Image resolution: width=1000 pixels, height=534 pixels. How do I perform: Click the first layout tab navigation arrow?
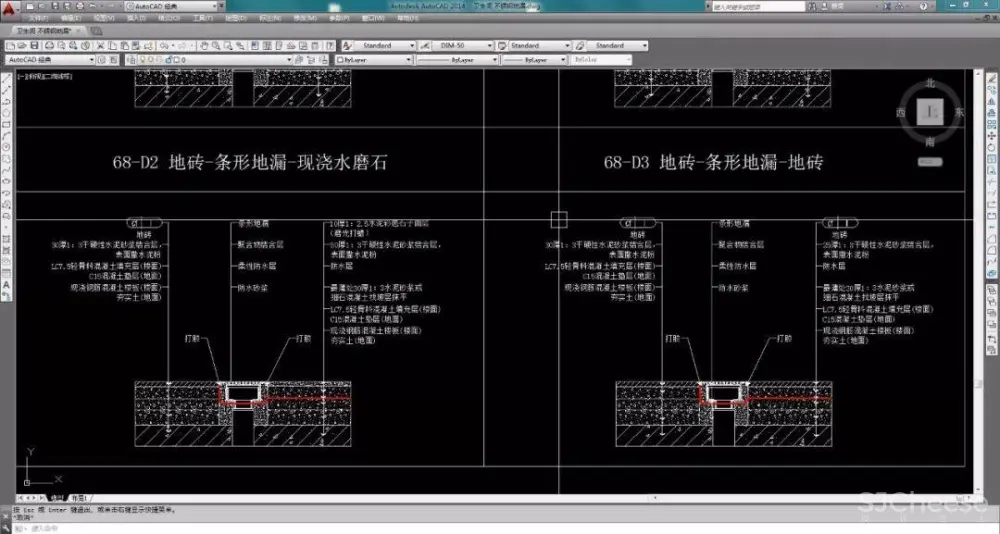pyautogui.click(x=20, y=498)
